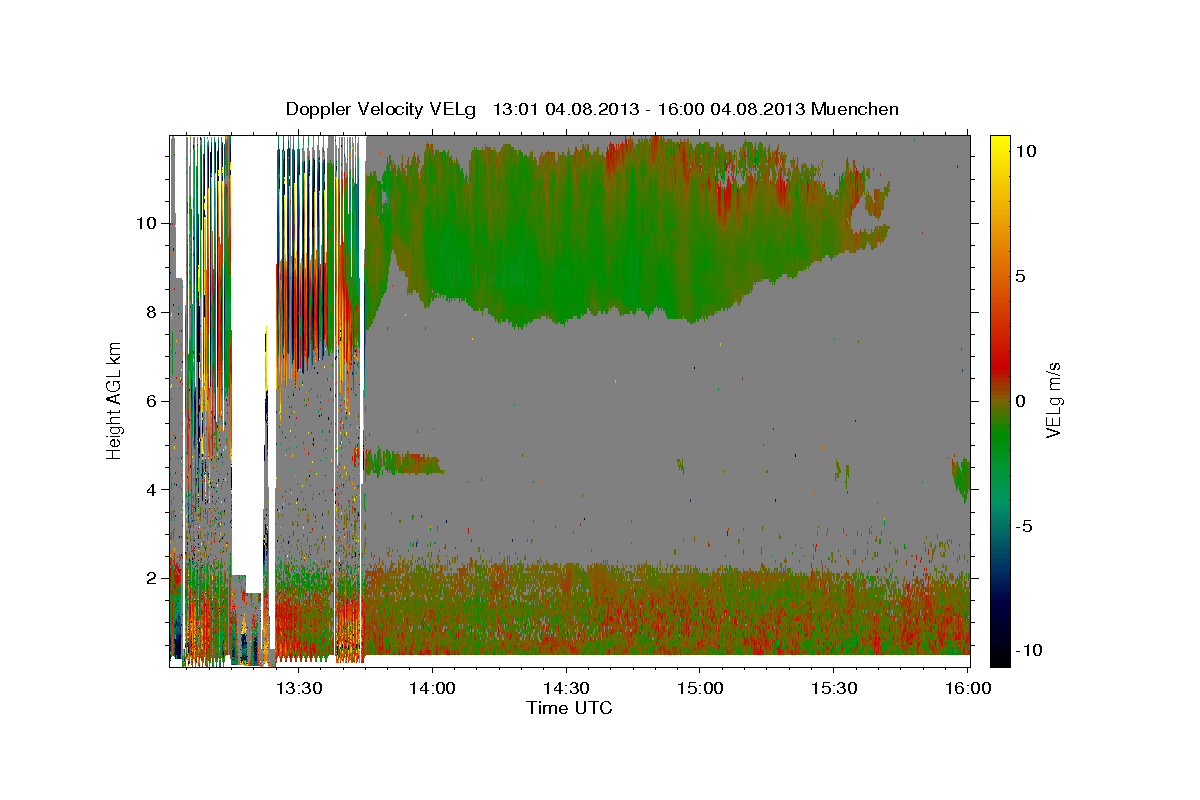Click the date range '13:01 04.08.2013' in title
Image resolution: width=1200 pixels, height=800 pixels.
(564, 109)
